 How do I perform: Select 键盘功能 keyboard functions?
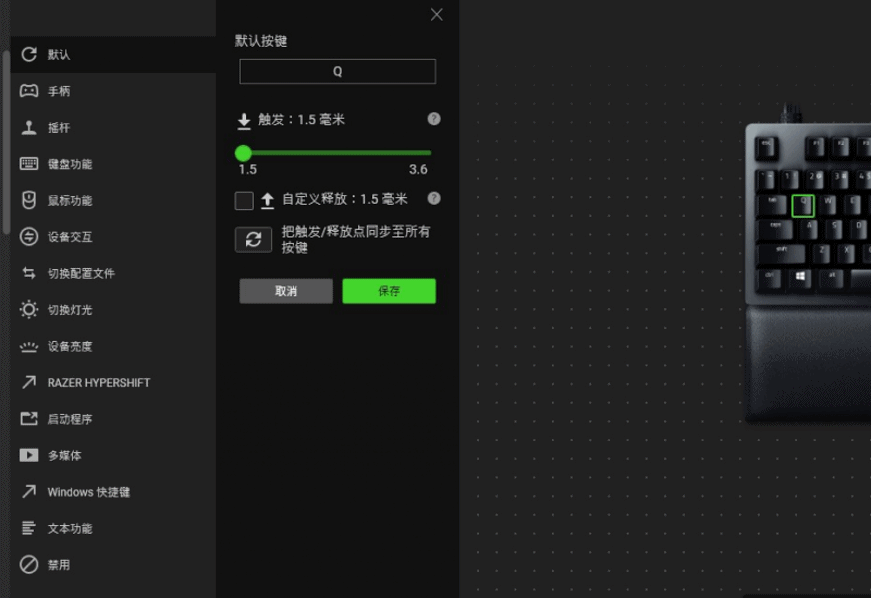[67, 164]
